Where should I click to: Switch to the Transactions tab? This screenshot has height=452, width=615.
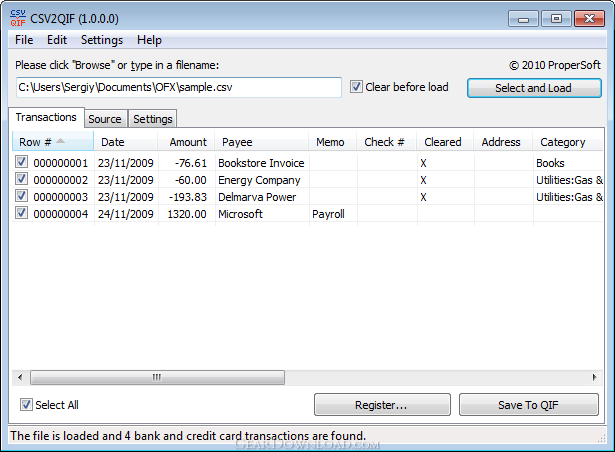pyautogui.click(x=46, y=117)
